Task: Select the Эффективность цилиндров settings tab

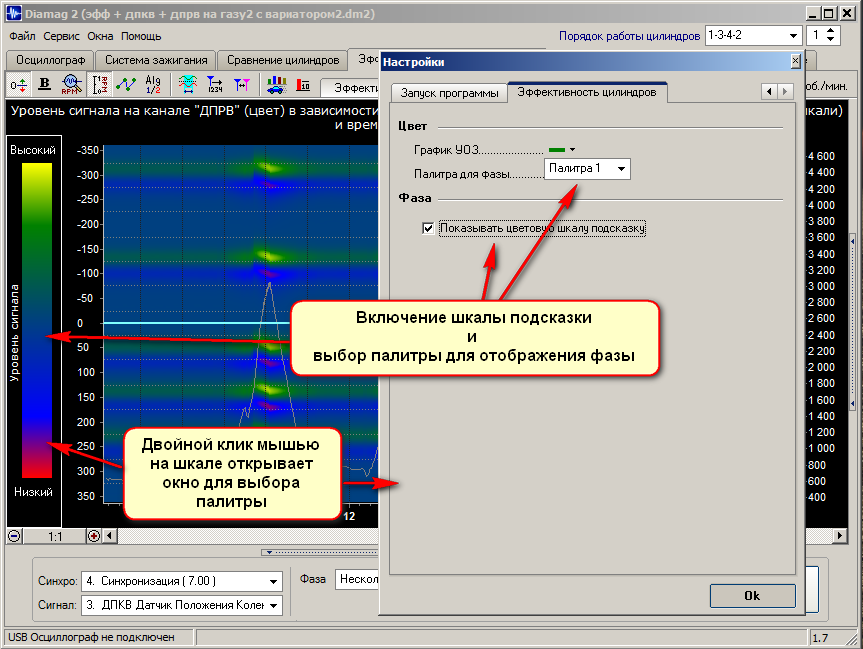Action: pos(587,92)
